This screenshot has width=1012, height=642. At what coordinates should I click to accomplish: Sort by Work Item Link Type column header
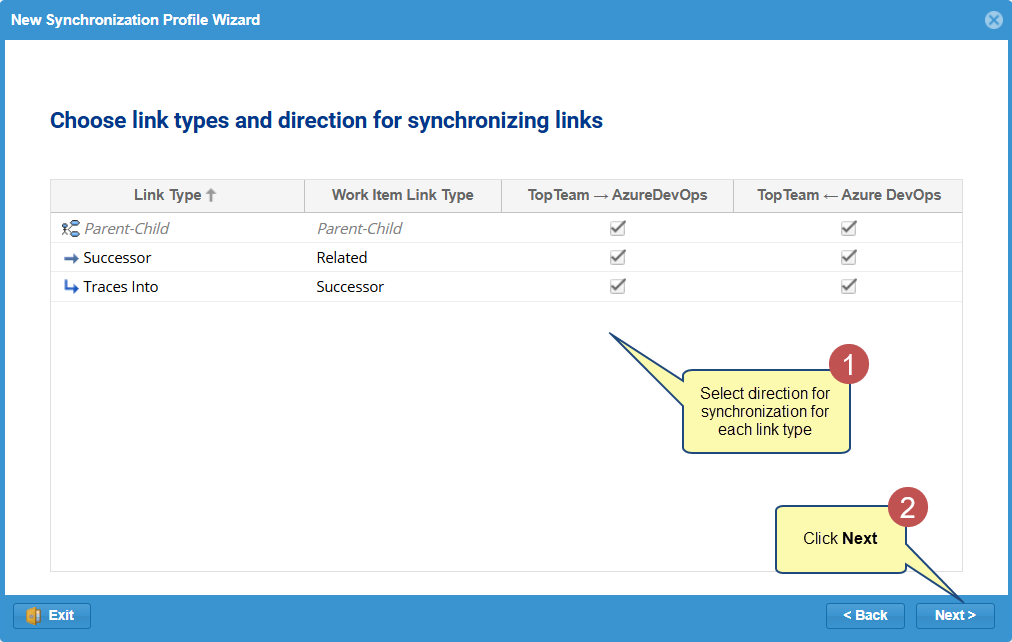(403, 196)
